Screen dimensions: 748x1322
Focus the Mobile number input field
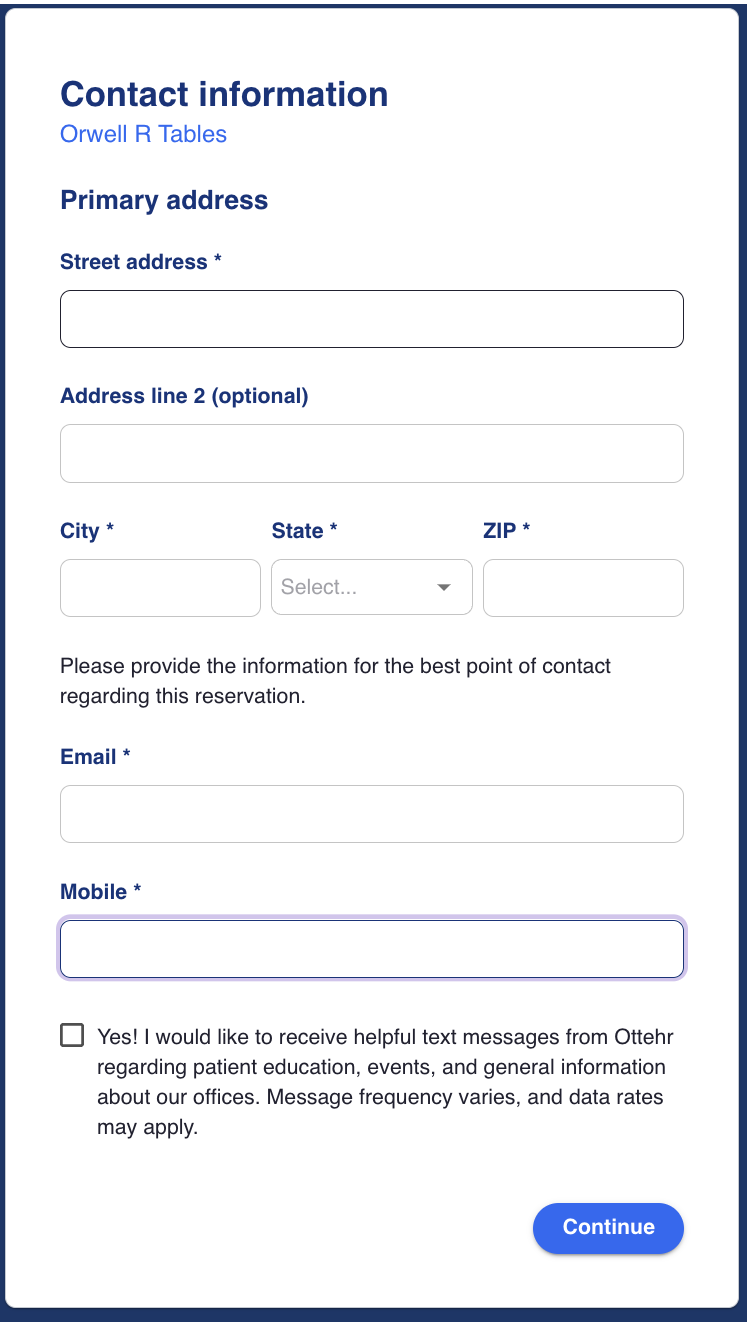coord(371,949)
